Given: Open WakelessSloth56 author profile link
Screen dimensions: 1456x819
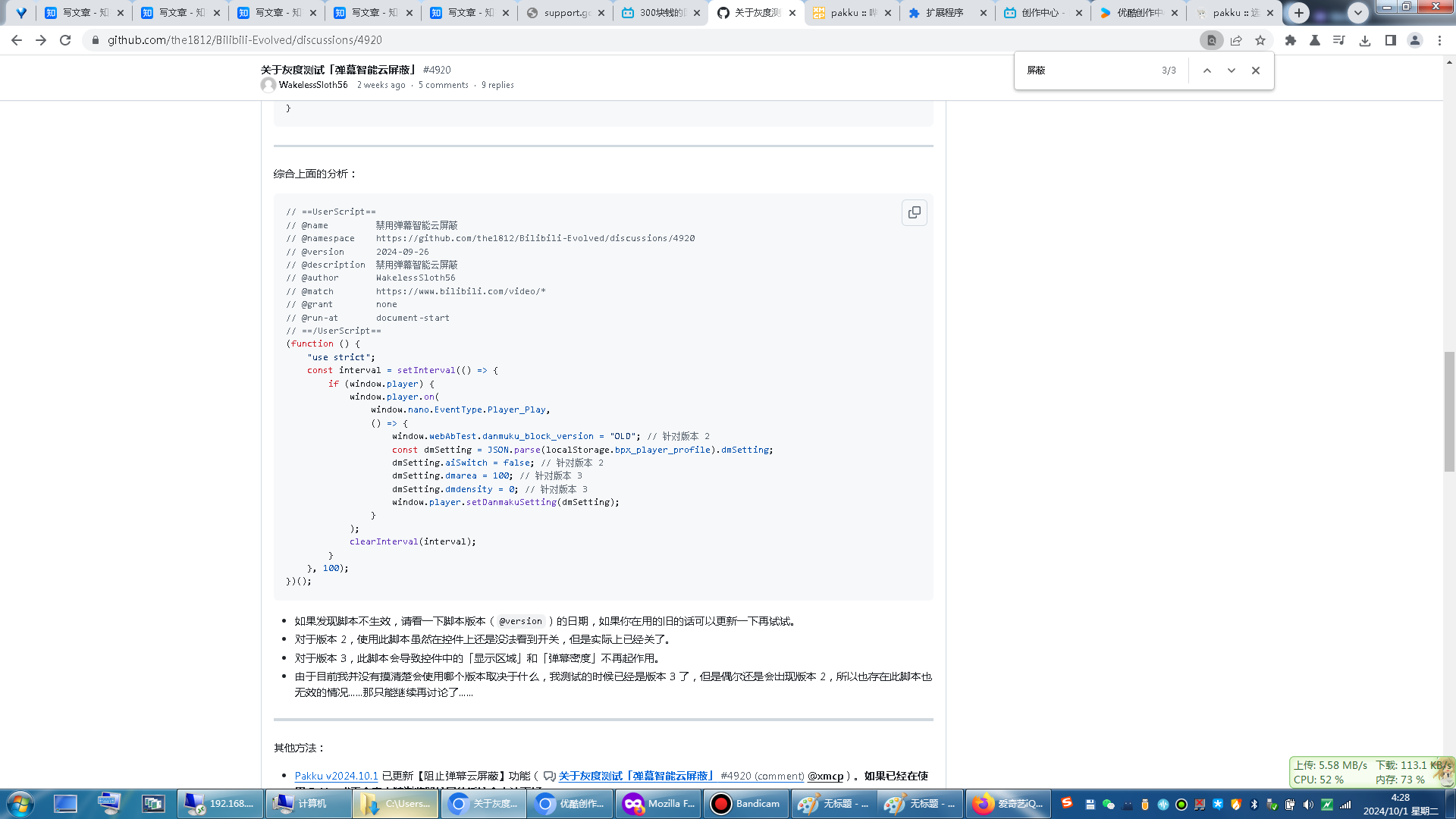Looking at the screenshot, I should tap(313, 85).
